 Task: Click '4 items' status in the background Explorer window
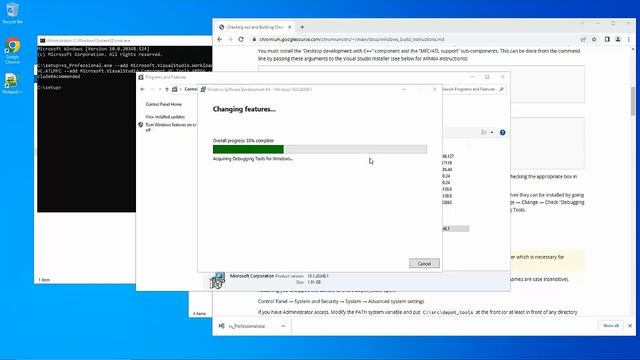click(200, 313)
